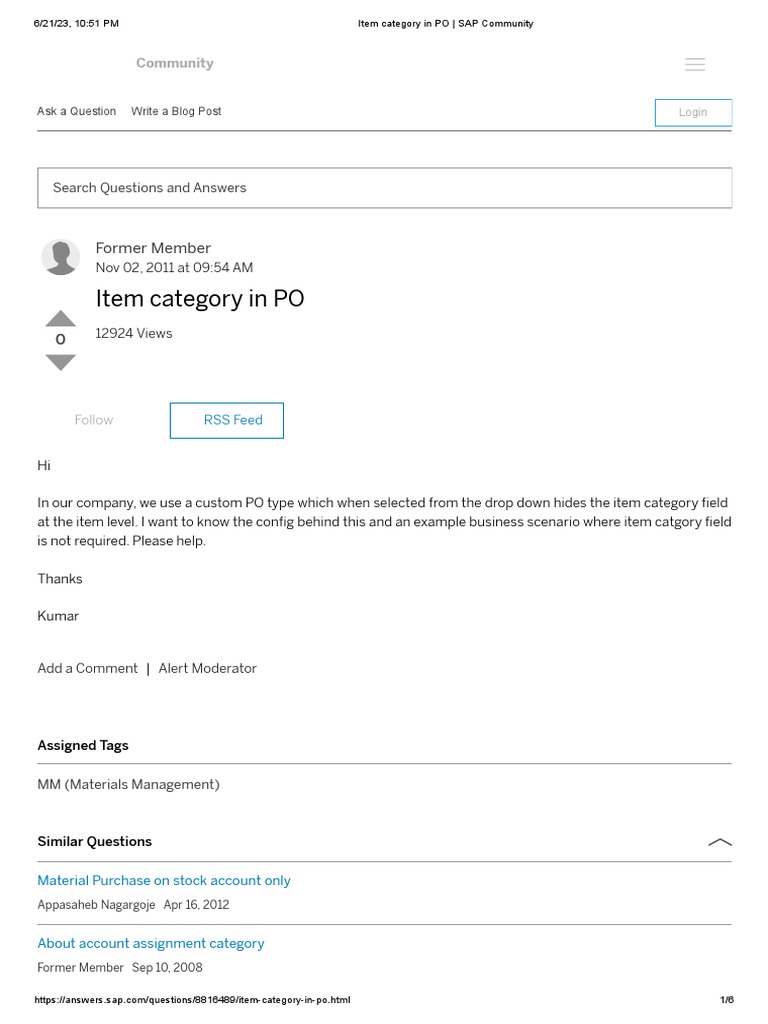The height and width of the screenshot is (1024, 768).
Task: Click the upvote arrow on question
Action: pos(61,318)
